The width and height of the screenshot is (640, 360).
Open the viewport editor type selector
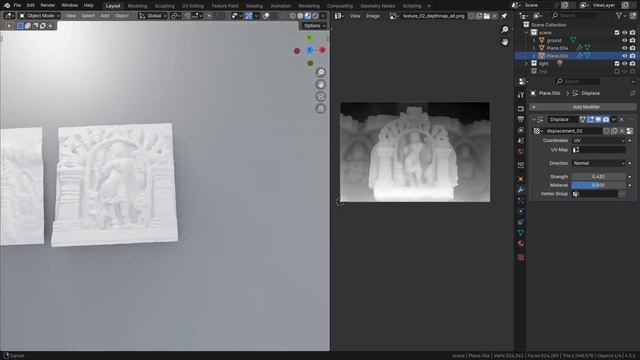(9, 16)
